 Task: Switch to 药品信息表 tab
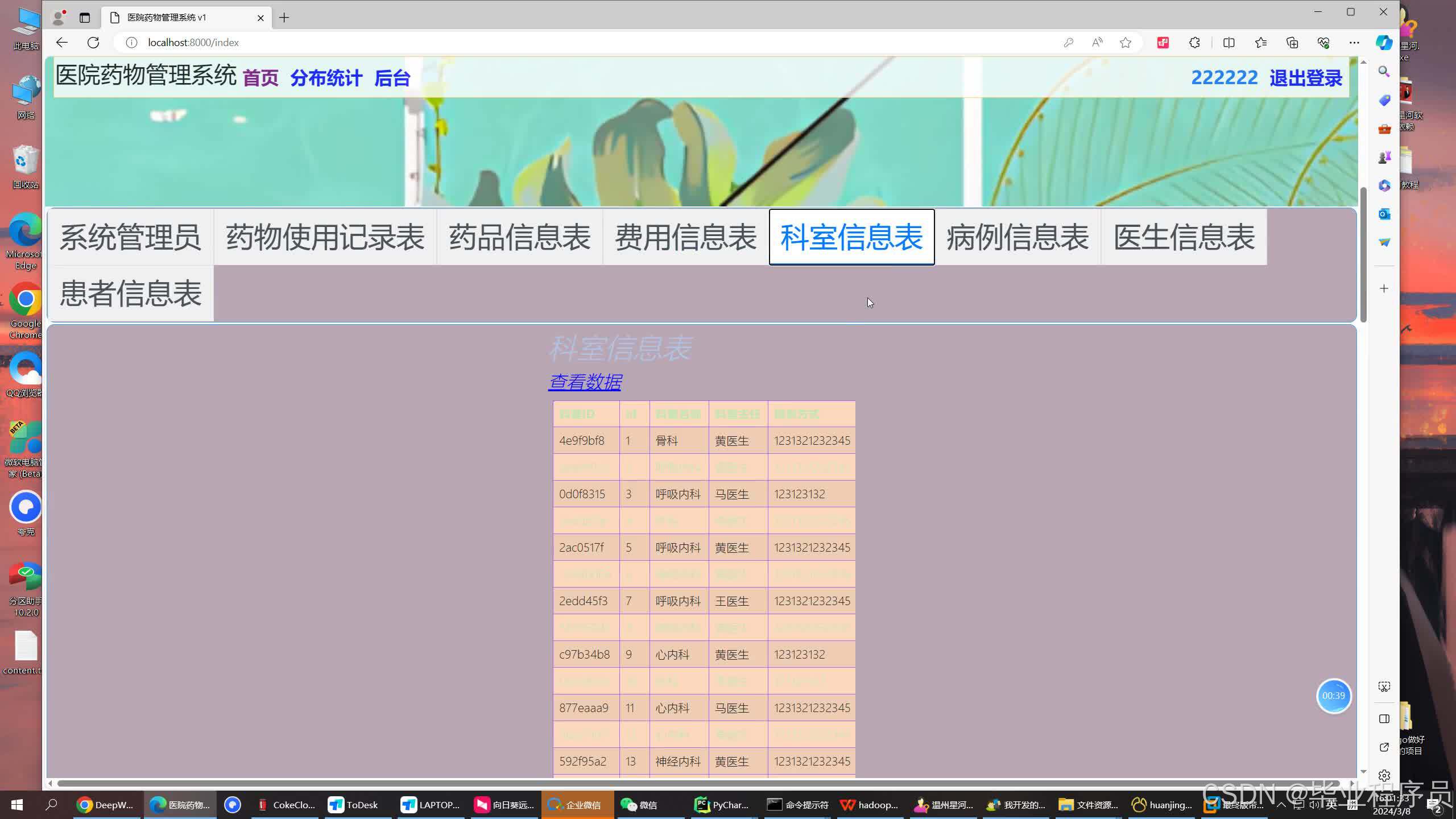(x=519, y=237)
